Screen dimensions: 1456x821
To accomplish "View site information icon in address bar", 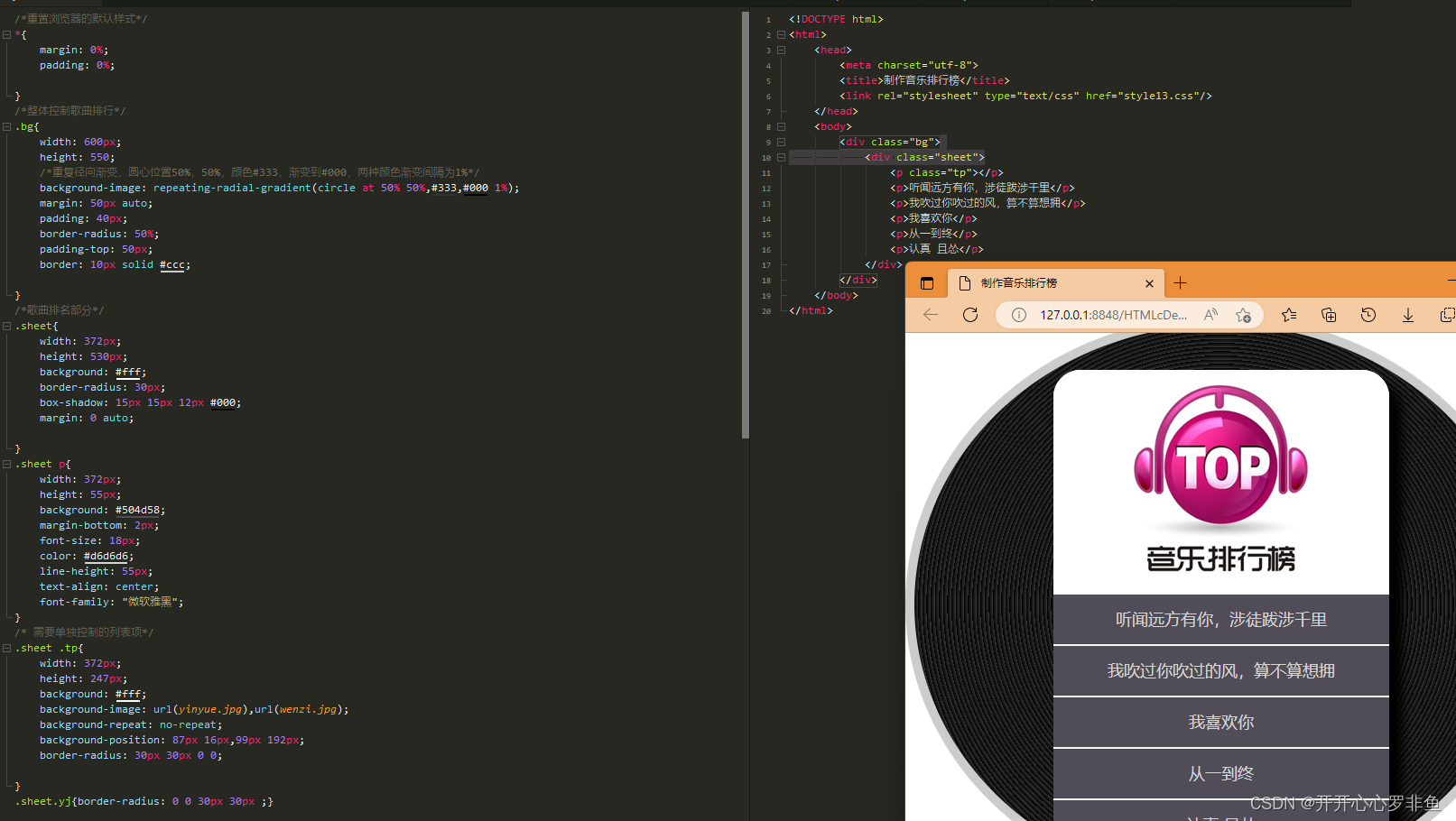I will 1018,315.
